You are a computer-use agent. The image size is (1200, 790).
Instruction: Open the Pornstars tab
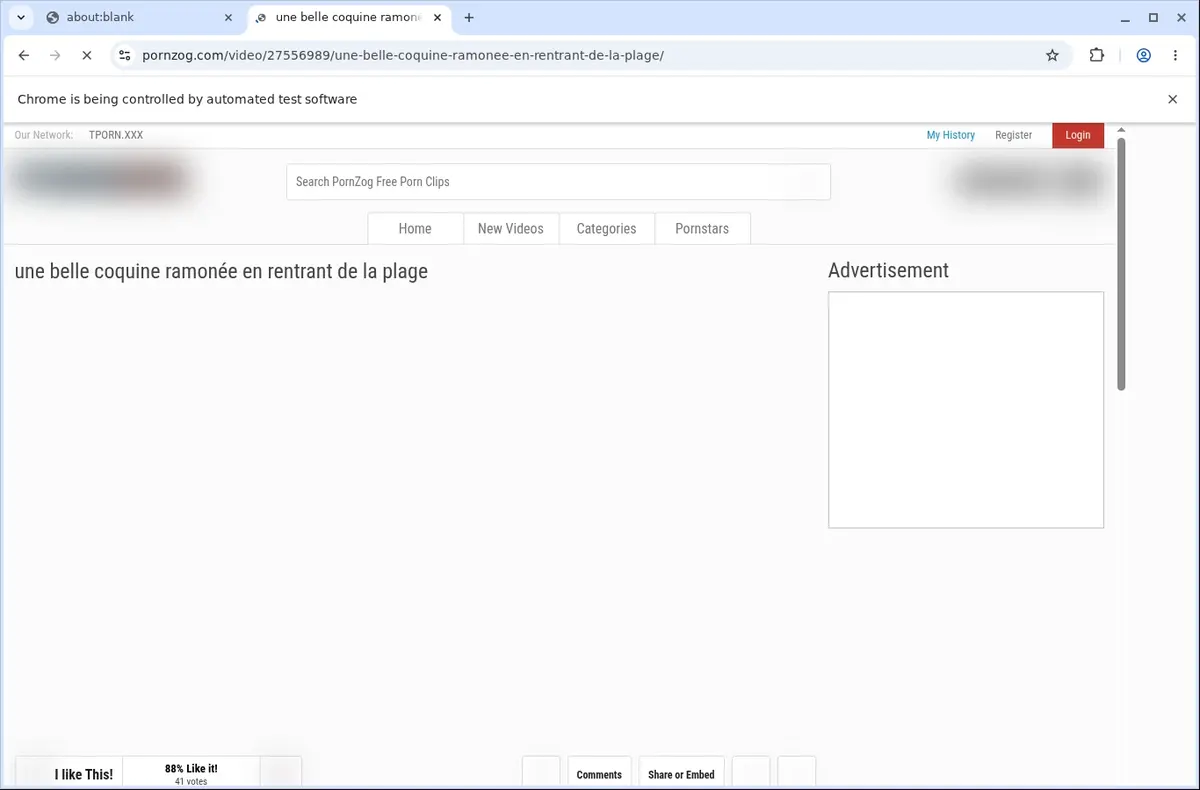[x=702, y=229]
